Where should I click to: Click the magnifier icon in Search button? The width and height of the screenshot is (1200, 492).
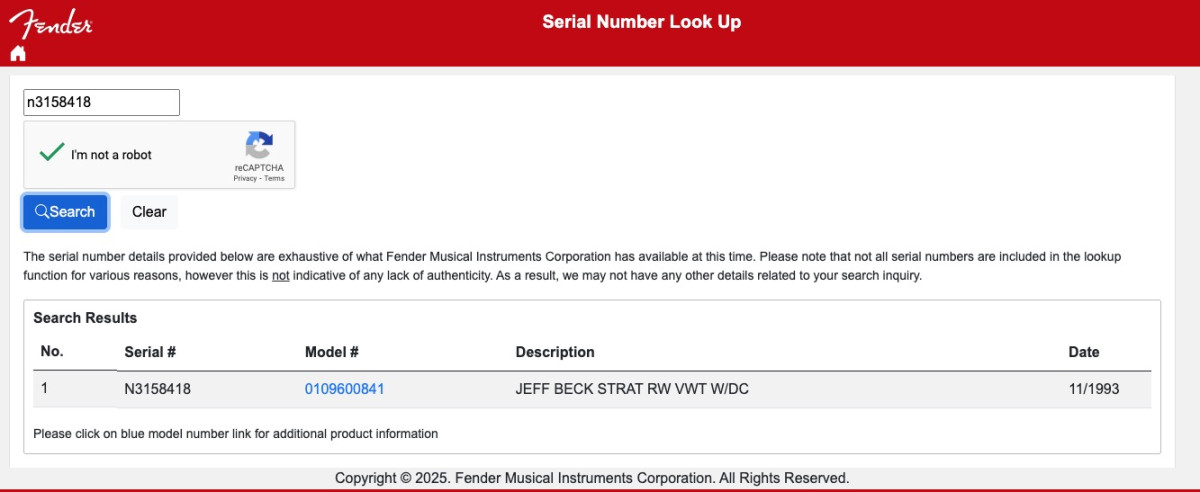click(x=41, y=212)
